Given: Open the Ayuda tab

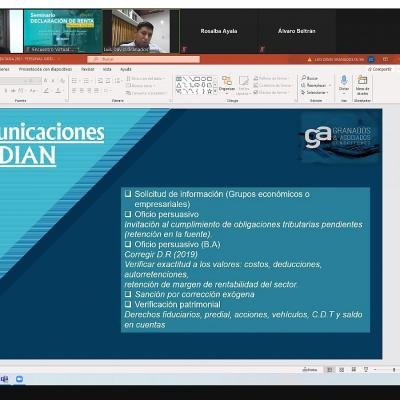Looking at the screenshot, I should [126, 69].
